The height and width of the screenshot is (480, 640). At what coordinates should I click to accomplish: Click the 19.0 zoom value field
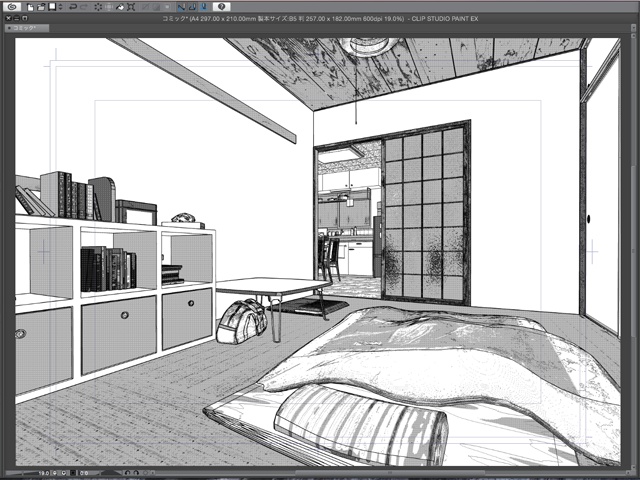tap(44, 473)
